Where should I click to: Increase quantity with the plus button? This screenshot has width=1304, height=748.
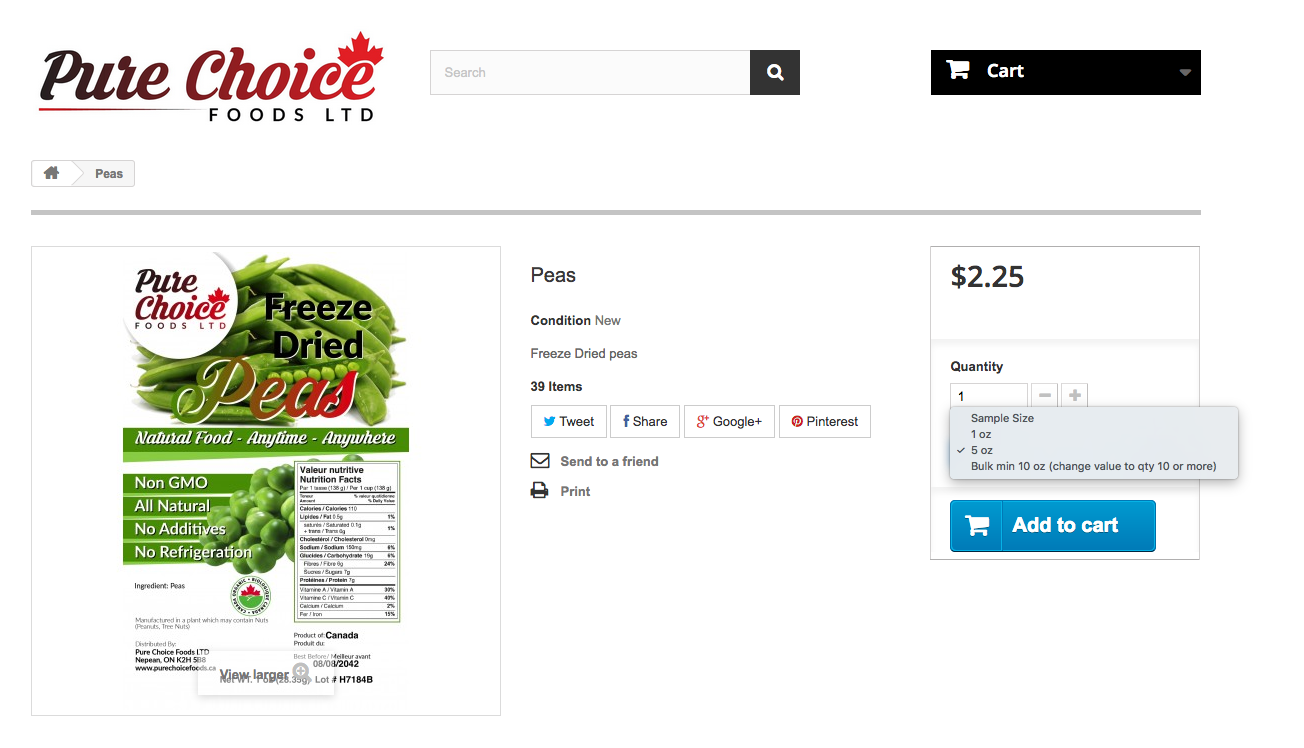click(1075, 396)
